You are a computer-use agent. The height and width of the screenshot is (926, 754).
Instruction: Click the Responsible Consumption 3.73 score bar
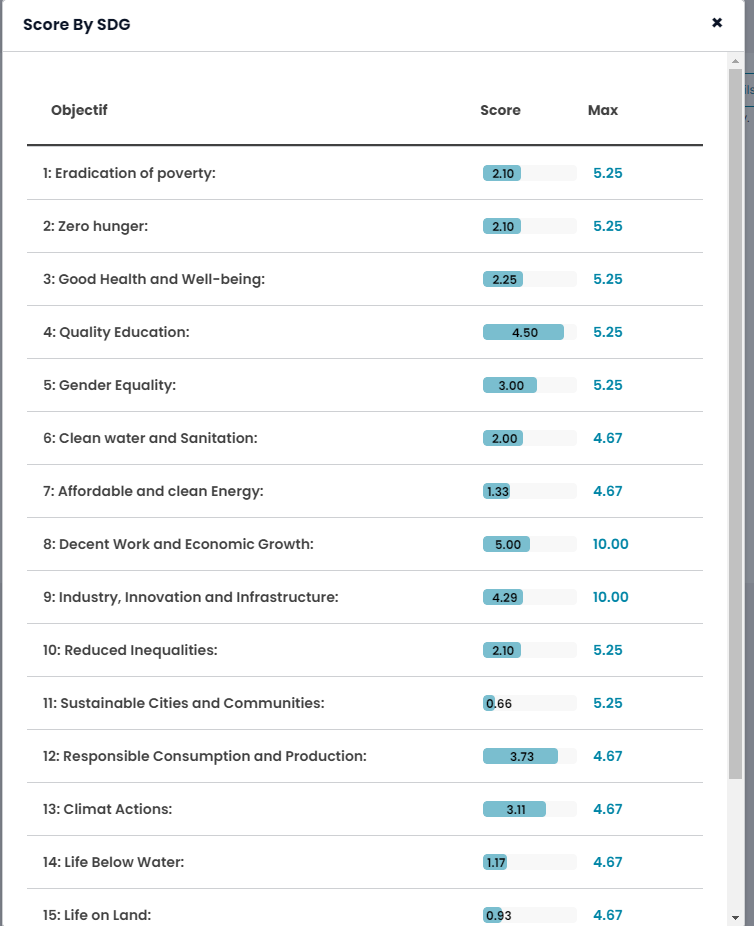pos(521,756)
